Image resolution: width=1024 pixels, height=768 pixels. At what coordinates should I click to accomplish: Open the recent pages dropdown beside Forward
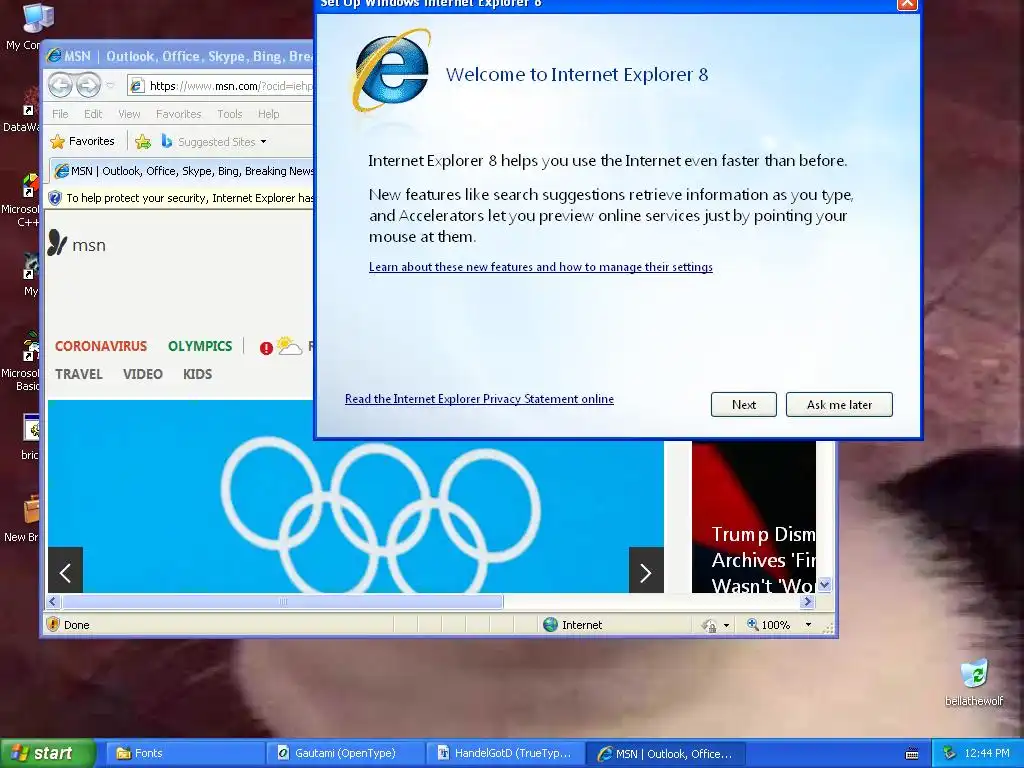click(110, 85)
